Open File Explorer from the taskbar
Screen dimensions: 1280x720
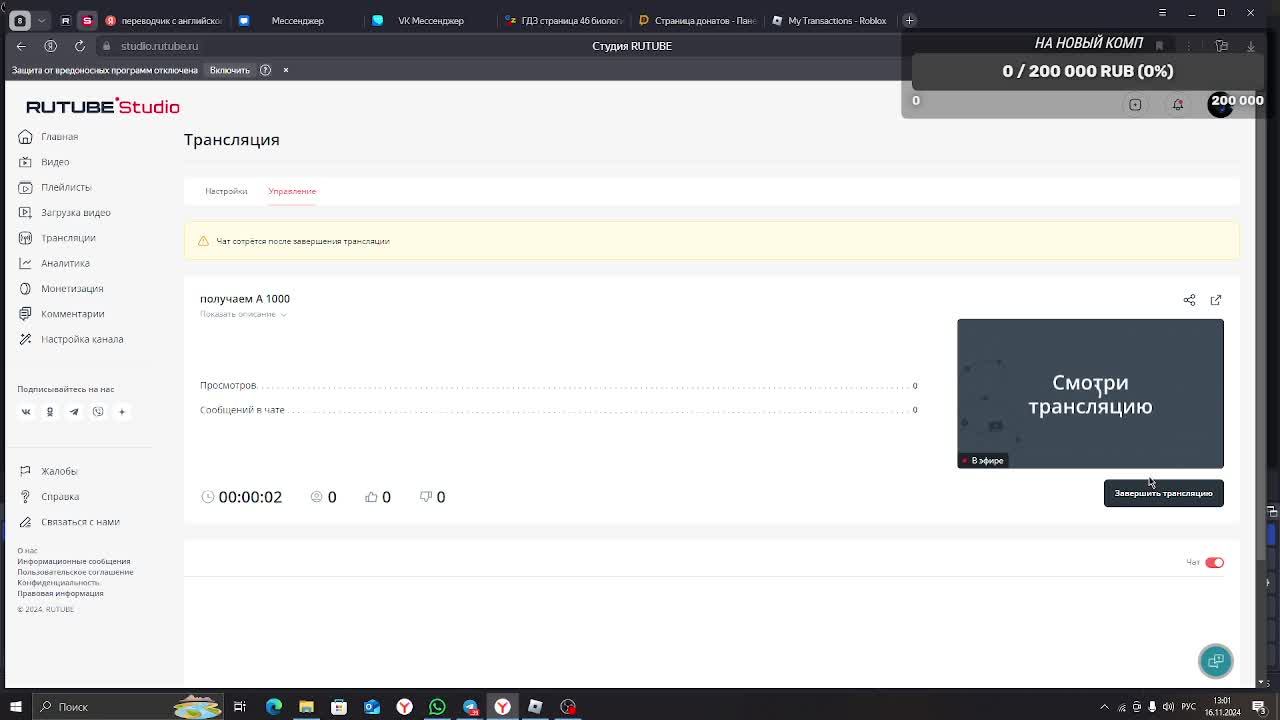click(x=306, y=707)
